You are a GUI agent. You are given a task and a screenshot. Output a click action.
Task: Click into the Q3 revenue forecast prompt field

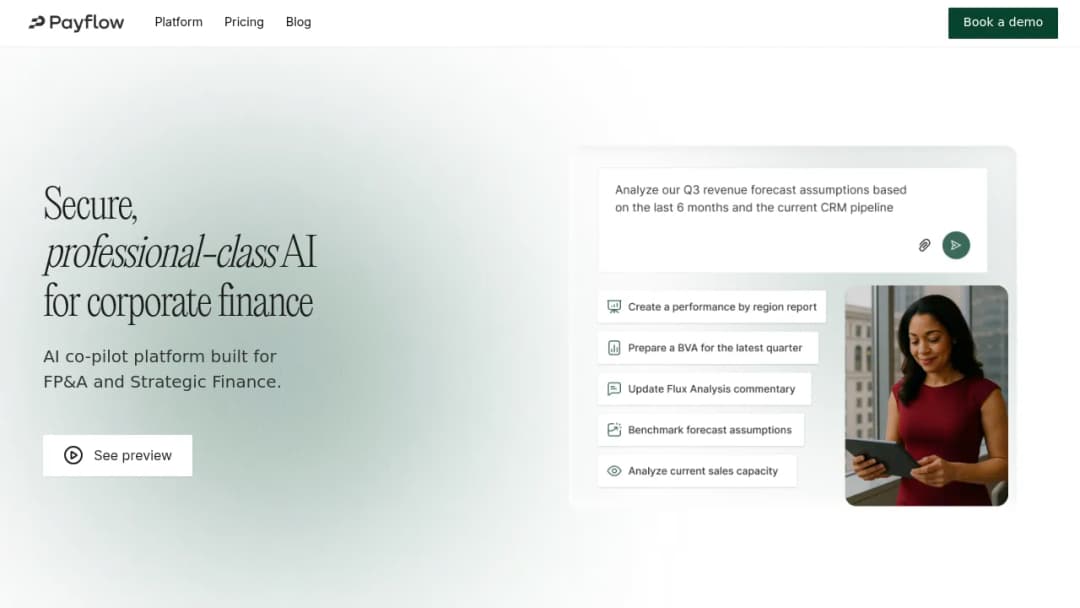pyautogui.click(x=792, y=220)
